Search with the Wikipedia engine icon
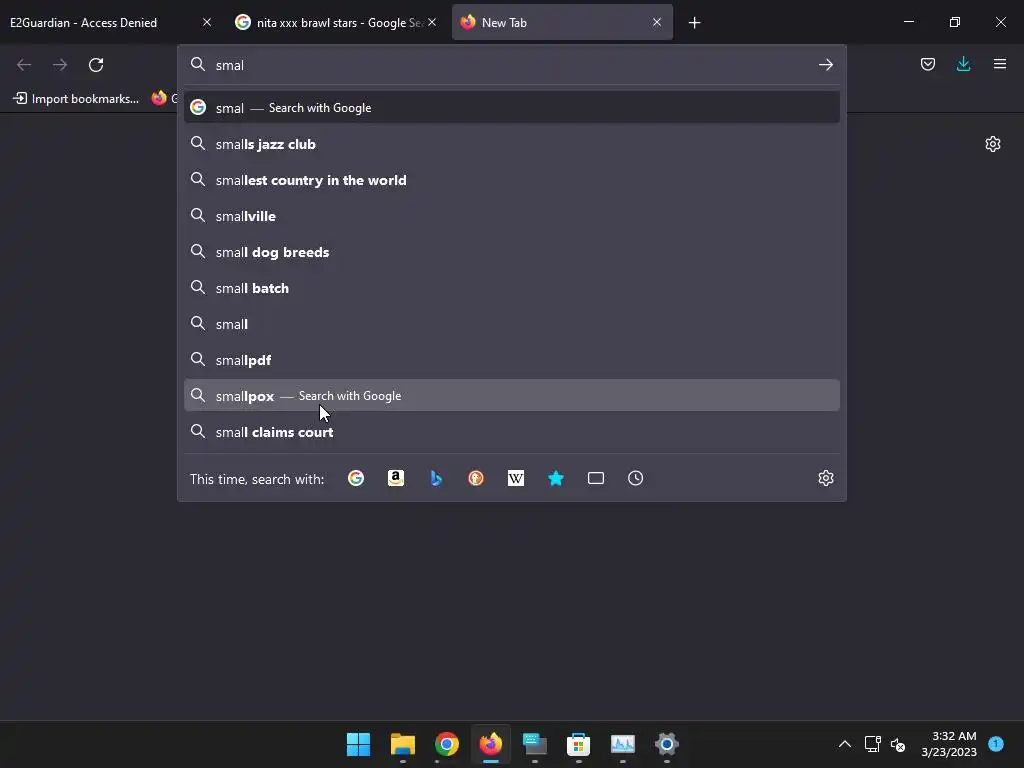This screenshot has height=768, width=1024. pos(516,478)
